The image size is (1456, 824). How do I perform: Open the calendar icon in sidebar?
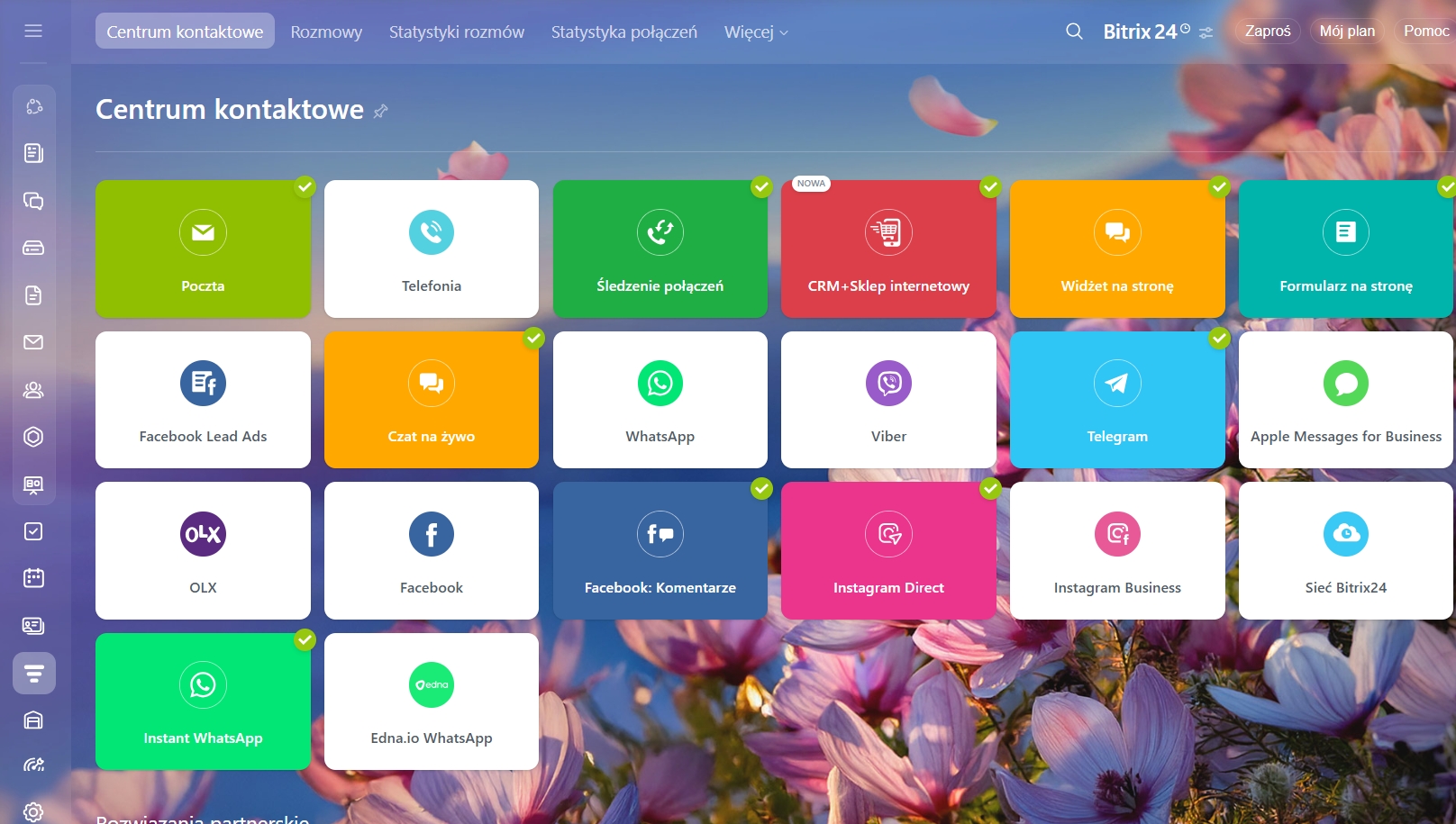point(33,578)
